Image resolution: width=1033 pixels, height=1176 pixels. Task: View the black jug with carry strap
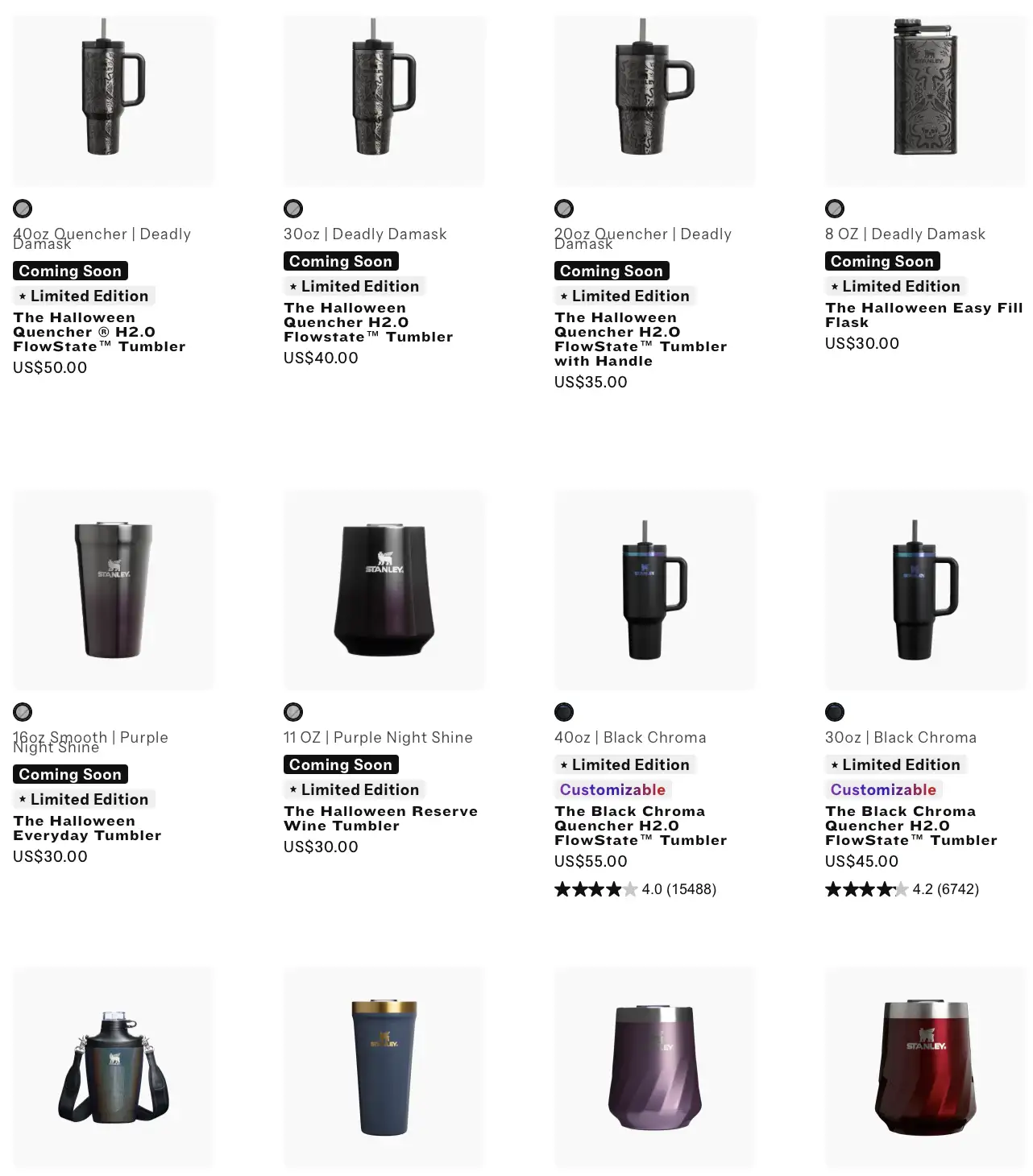[x=114, y=1067]
